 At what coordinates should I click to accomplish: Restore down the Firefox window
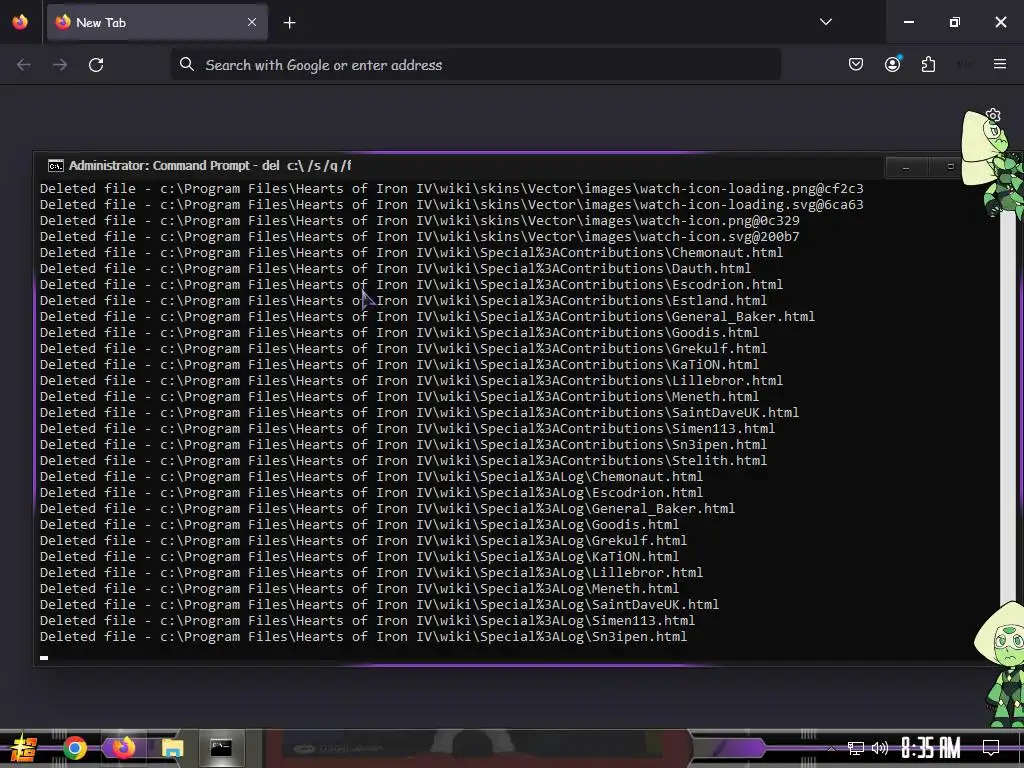tap(954, 22)
